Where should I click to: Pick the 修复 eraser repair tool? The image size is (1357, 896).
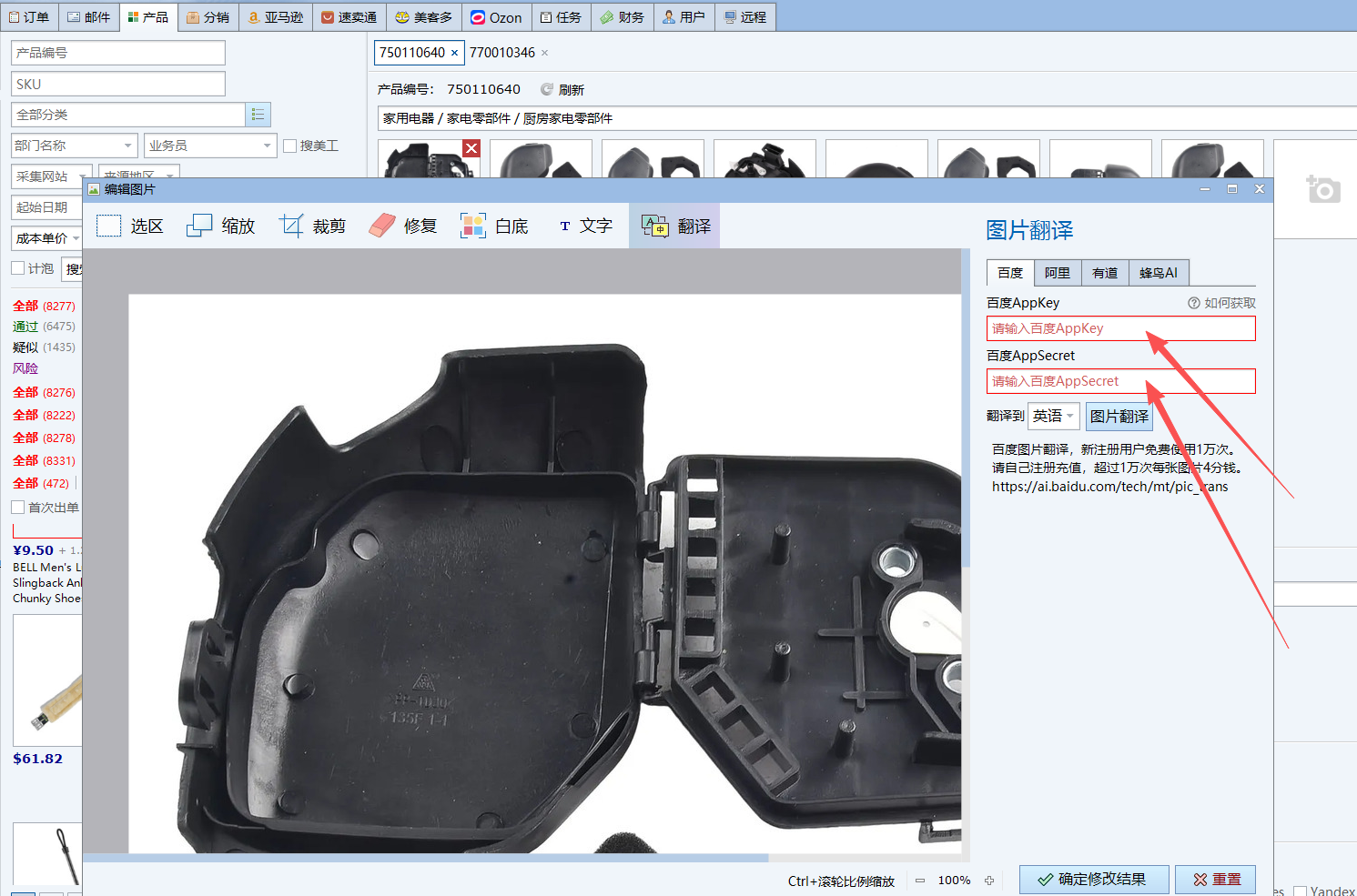403,226
